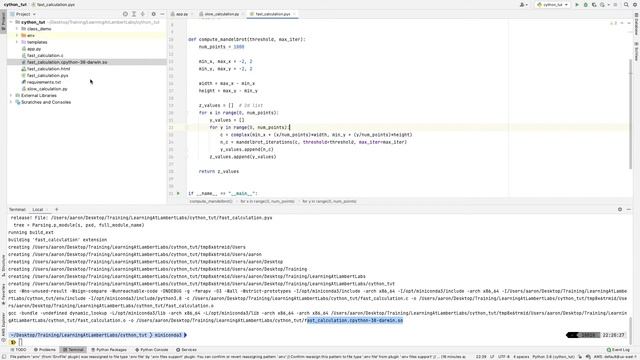The width and height of the screenshot is (640, 360).
Task: Open the Problems tool window tab
Action: [x=45, y=350]
